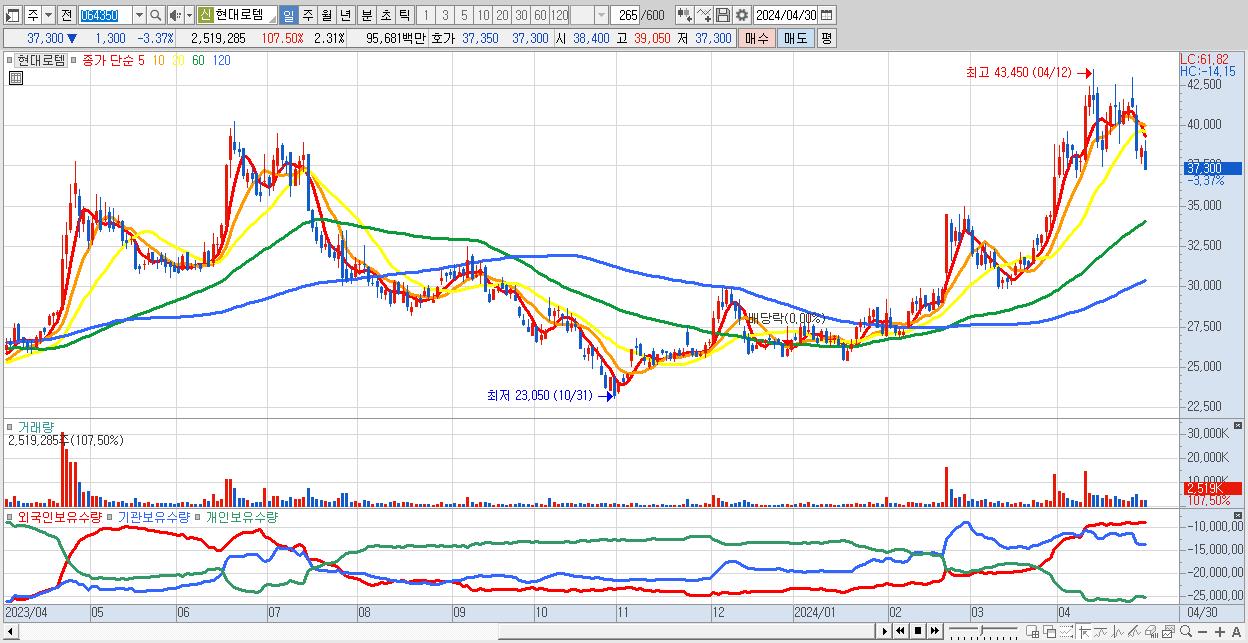Select the 30 interval button
The height and width of the screenshot is (643, 1248).
pyautogui.click(x=521, y=16)
